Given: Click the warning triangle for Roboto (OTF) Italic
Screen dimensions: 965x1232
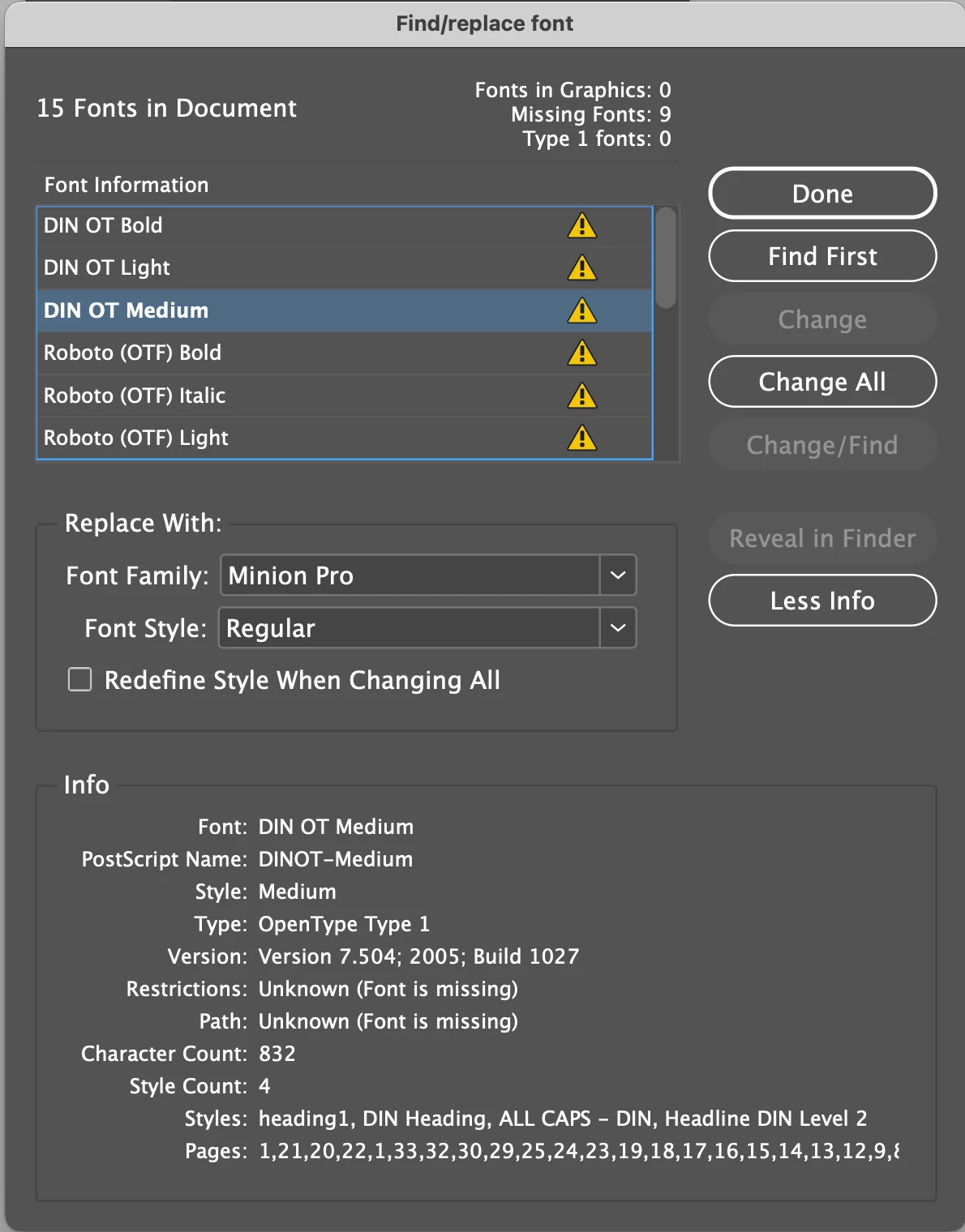Looking at the screenshot, I should click(581, 396).
